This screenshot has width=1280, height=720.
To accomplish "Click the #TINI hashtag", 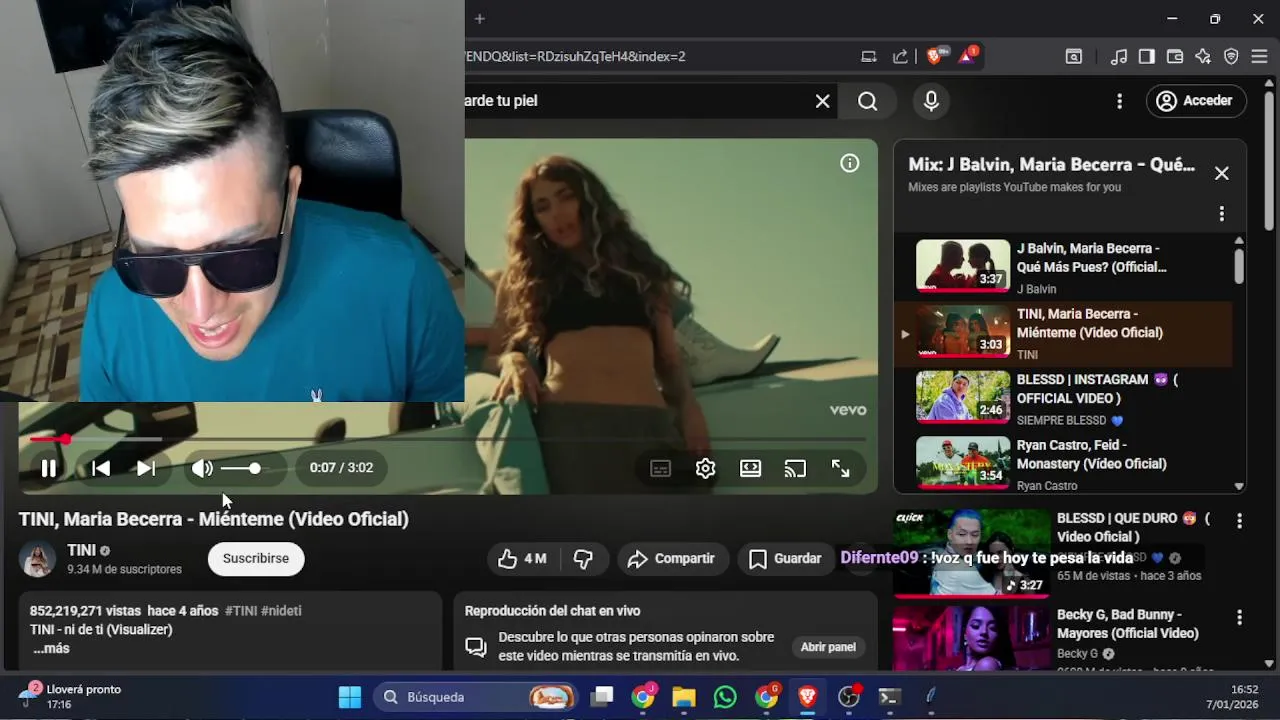I will 241,611.
